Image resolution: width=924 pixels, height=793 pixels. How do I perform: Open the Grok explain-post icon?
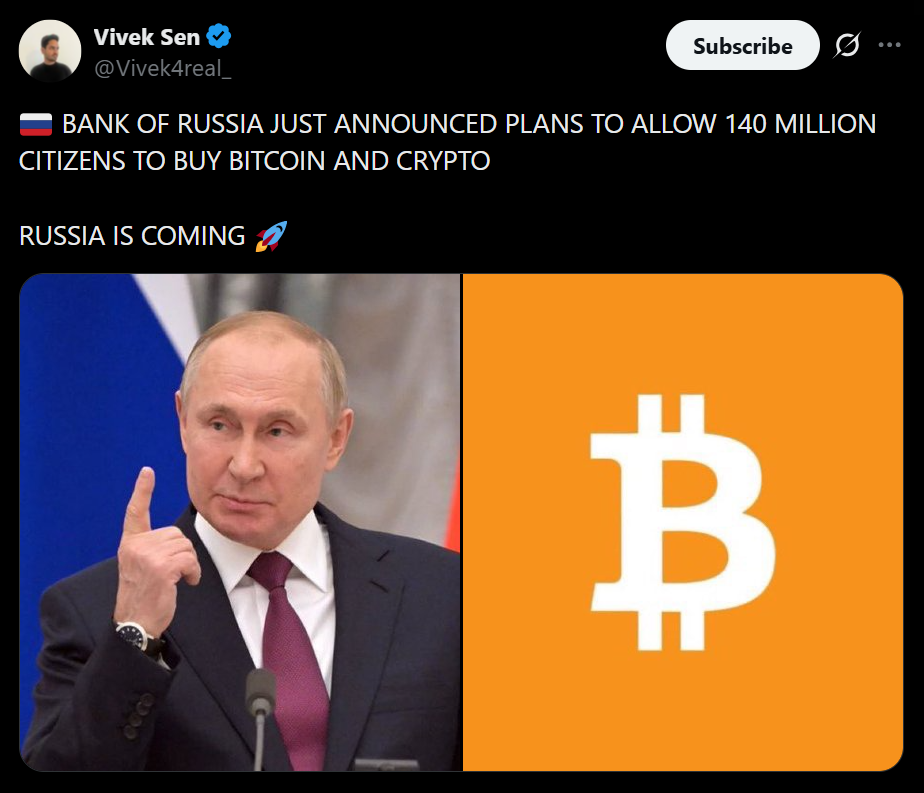tap(847, 45)
